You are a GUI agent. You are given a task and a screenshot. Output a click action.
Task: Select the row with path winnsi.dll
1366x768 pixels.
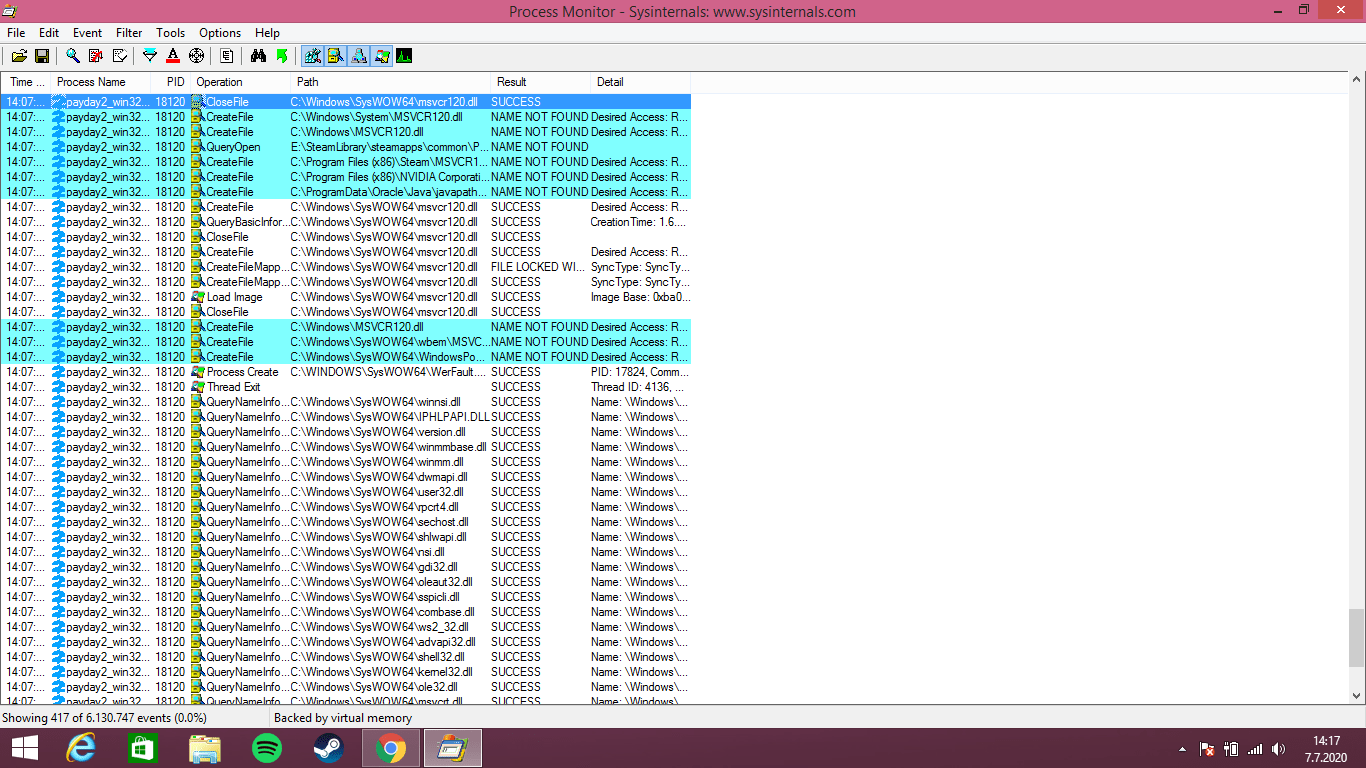[x=346, y=402]
